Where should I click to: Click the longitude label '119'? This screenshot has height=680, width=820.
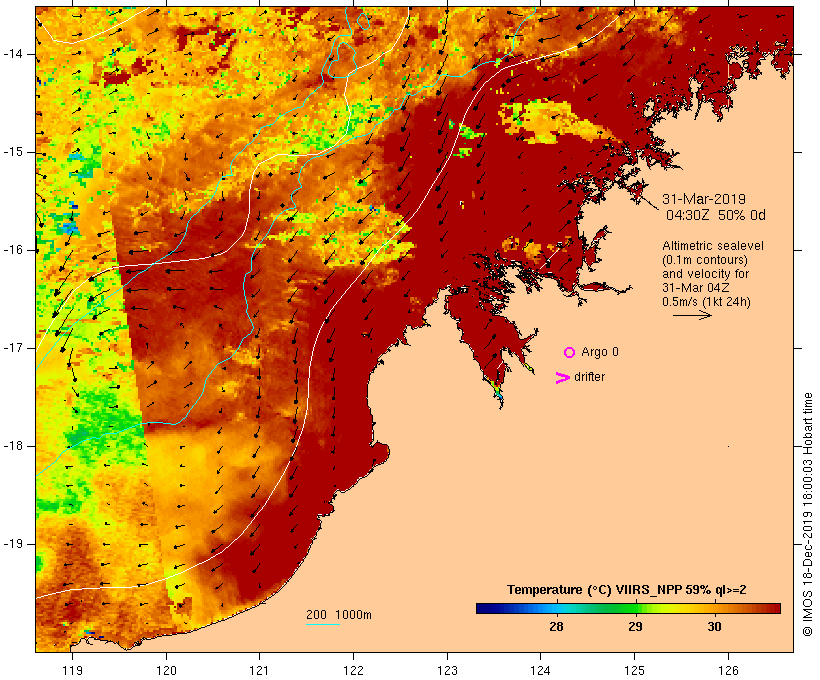click(x=72, y=670)
